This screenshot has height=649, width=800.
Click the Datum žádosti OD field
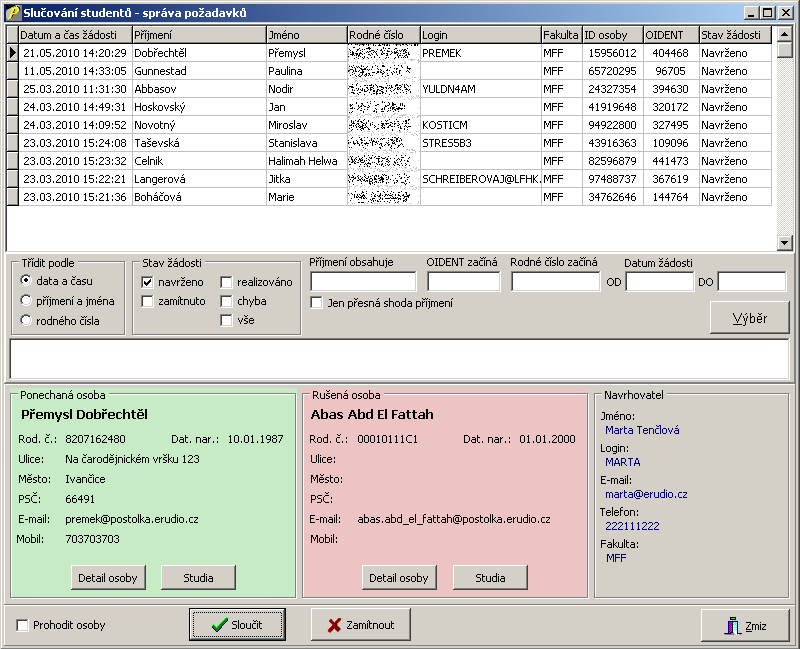(659, 282)
